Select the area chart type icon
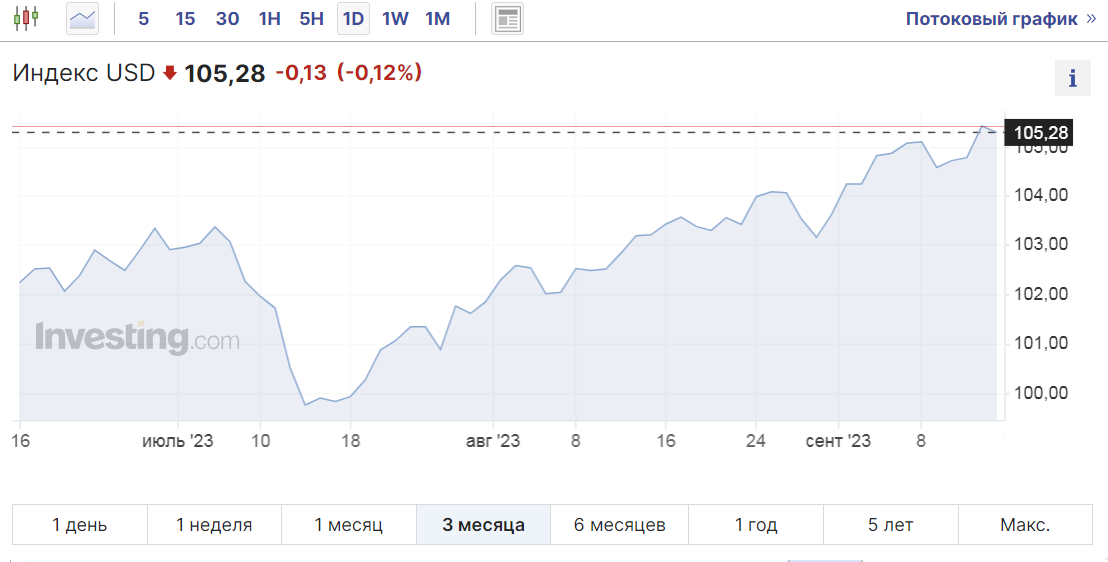The height and width of the screenshot is (562, 1108). [x=83, y=19]
